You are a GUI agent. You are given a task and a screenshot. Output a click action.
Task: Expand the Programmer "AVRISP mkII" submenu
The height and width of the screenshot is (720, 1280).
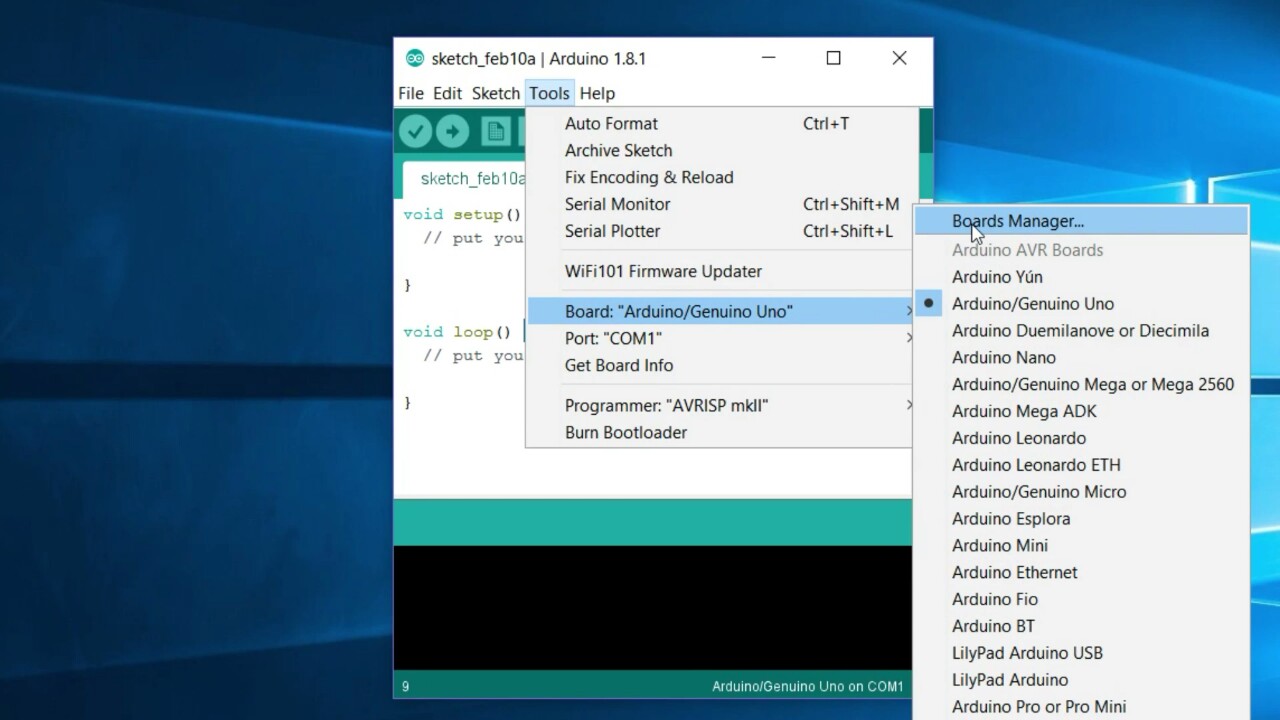[x=720, y=406]
